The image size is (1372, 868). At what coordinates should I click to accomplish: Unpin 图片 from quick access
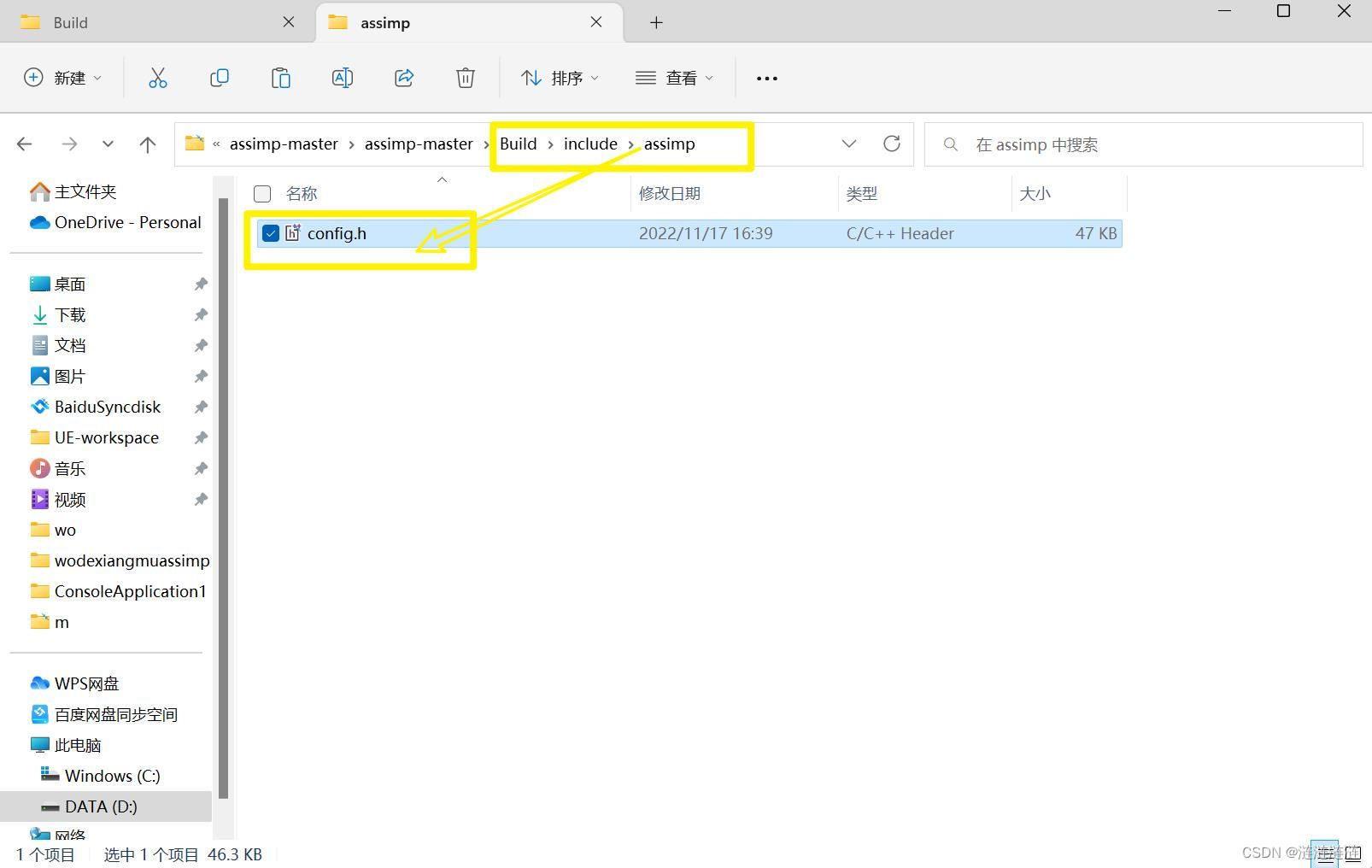click(201, 376)
